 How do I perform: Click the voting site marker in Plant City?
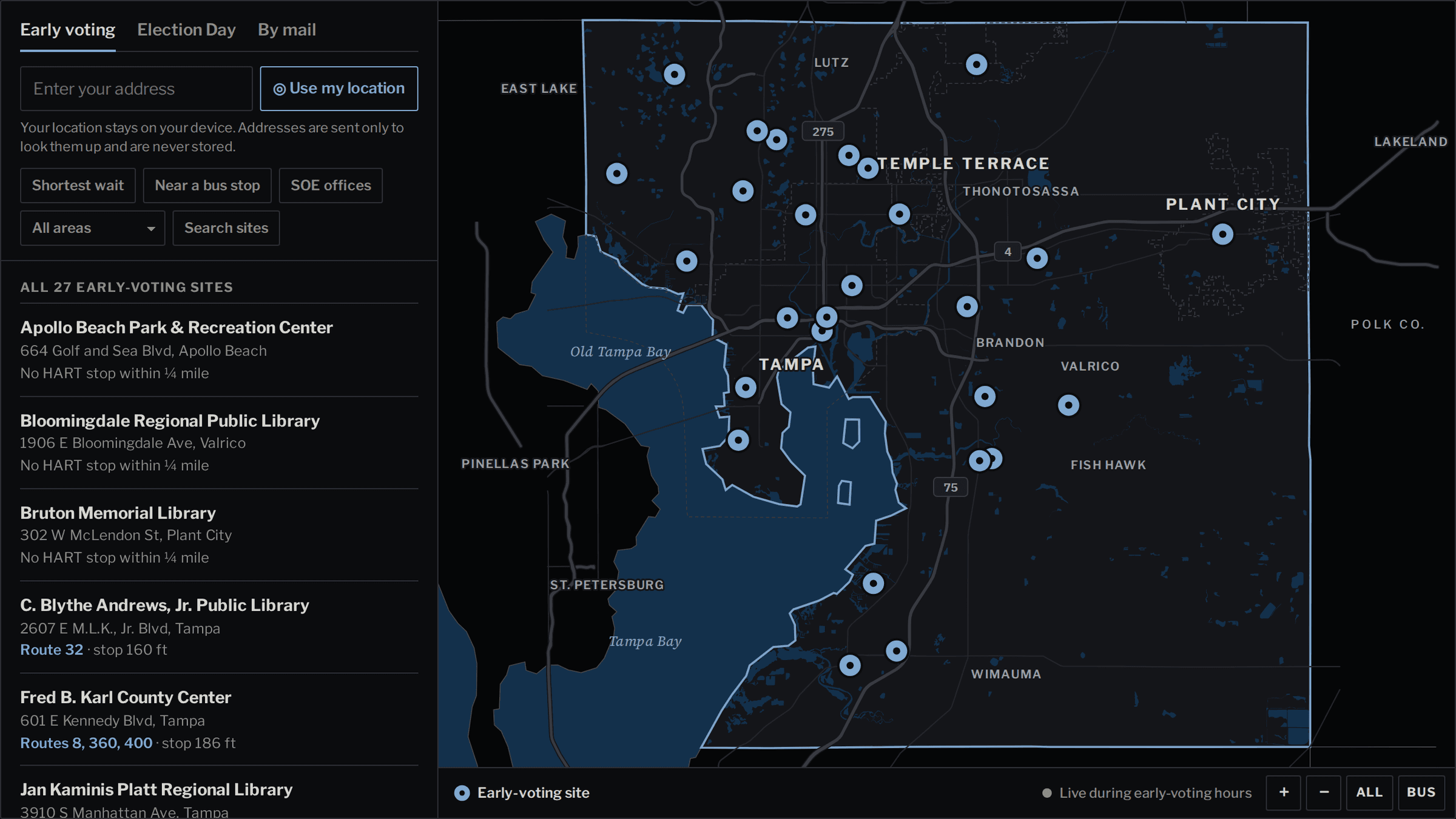pos(1222,234)
